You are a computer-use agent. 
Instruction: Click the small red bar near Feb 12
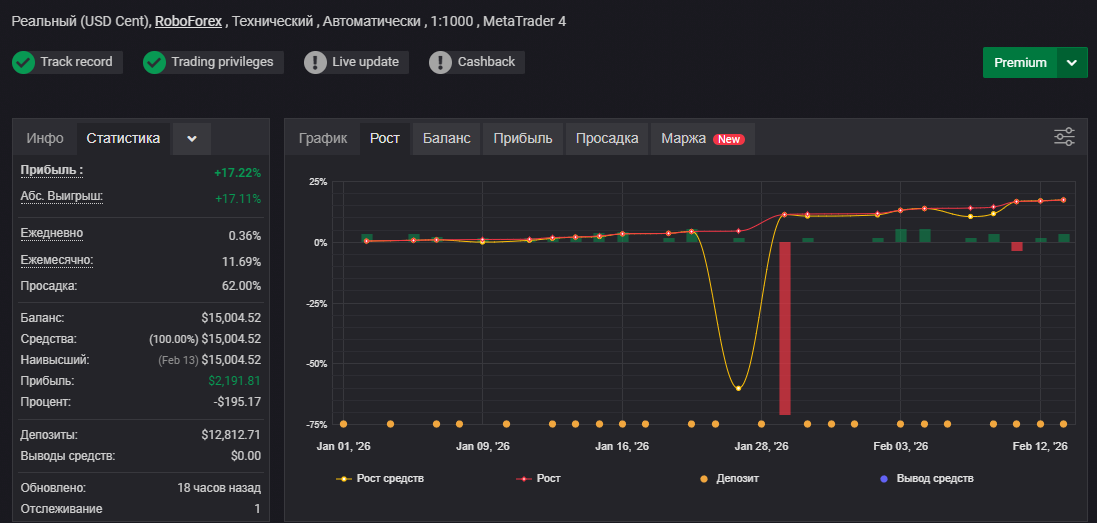[x=1017, y=246]
